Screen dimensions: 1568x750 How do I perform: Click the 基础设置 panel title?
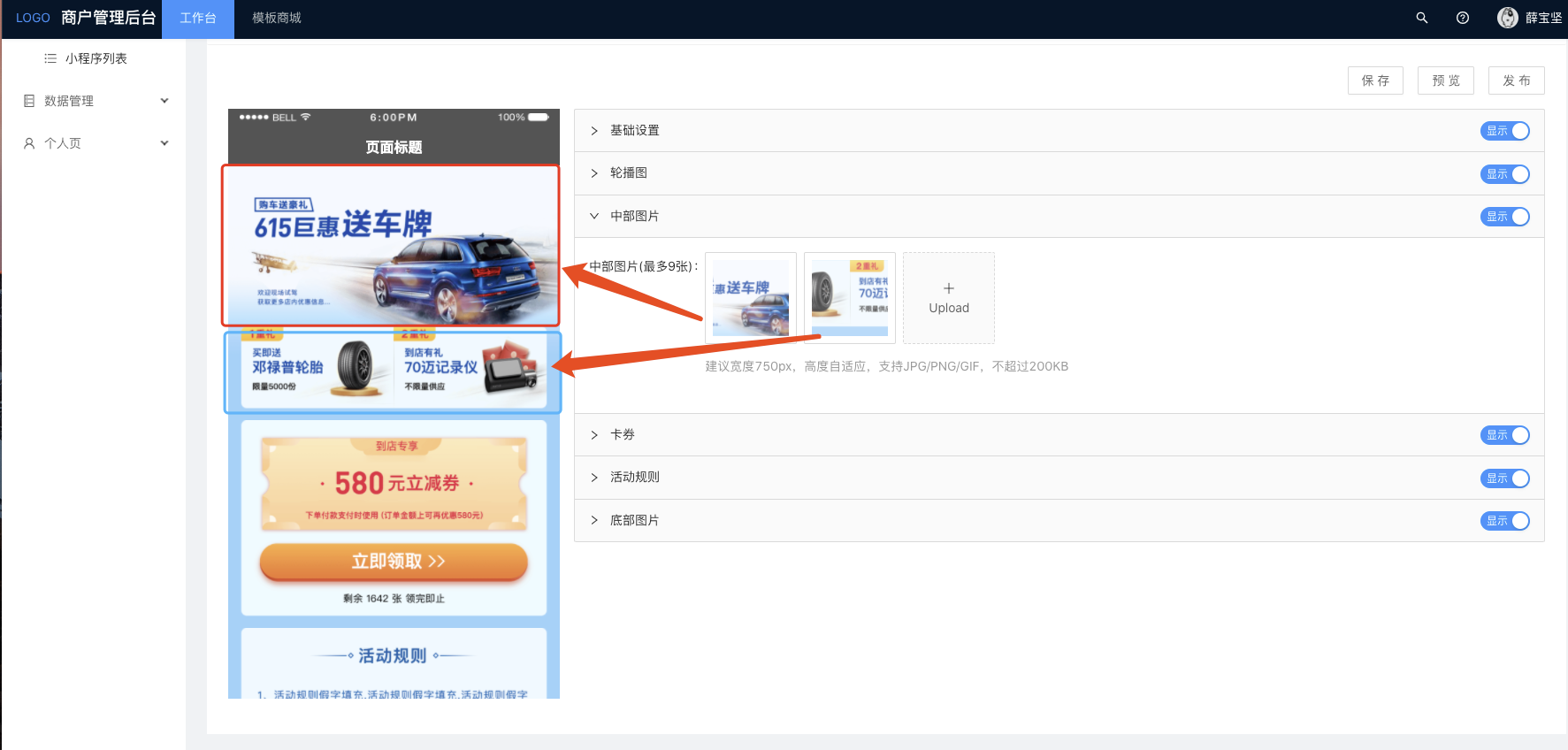[x=634, y=131]
